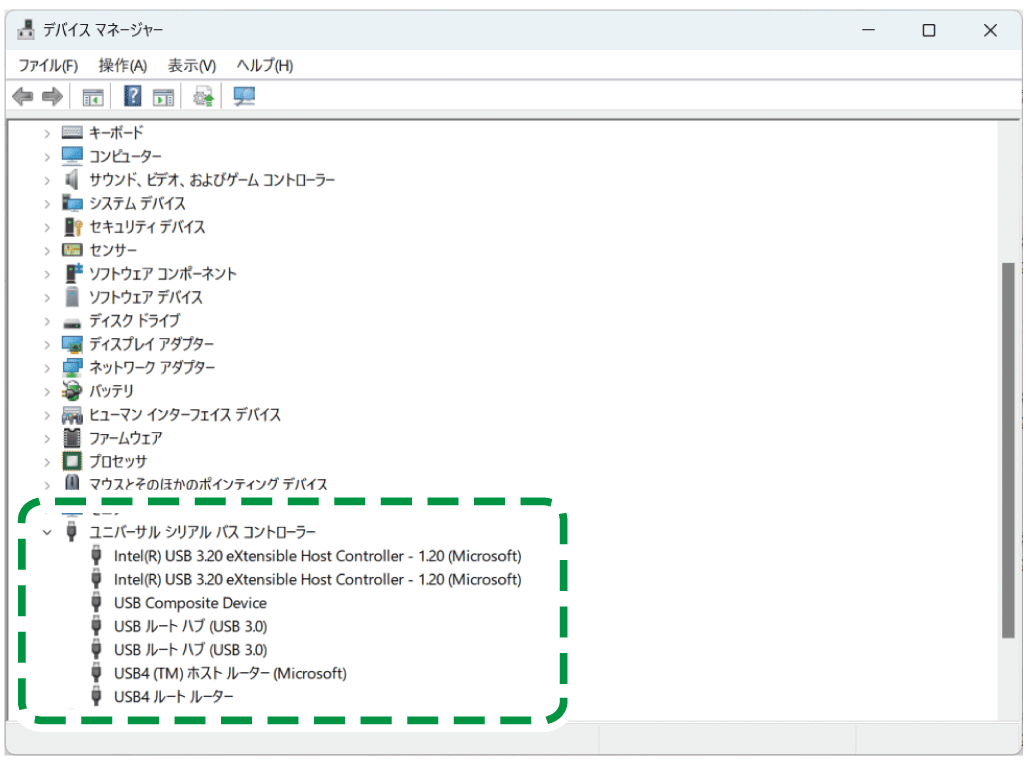Click the Scan hardware changes monitor icon
Screen dimensions: 1028x760
click(x=243, y=96)
